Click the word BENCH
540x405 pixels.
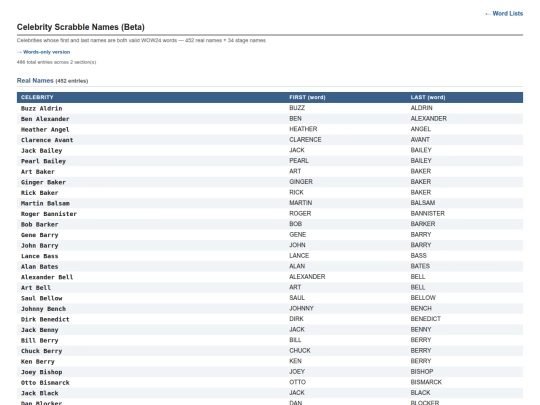(421, 308)
